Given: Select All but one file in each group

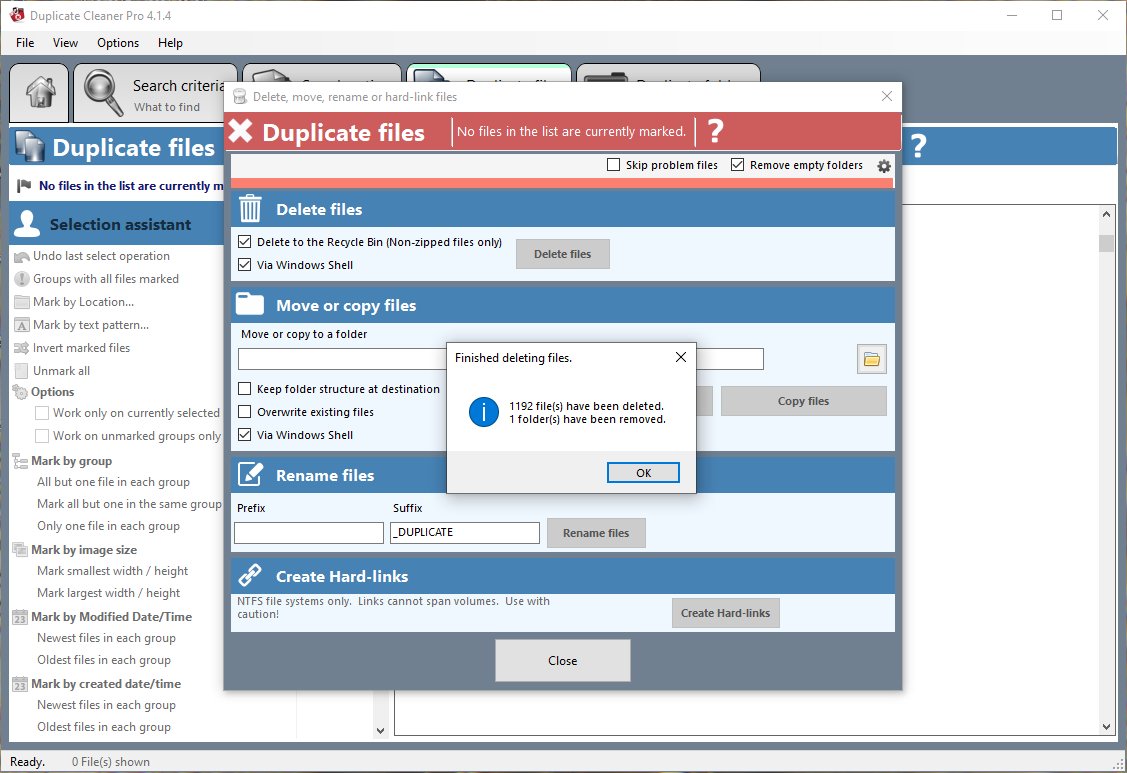Looking at the screenshot, I should pyautogui.click(x=114, y=482).
